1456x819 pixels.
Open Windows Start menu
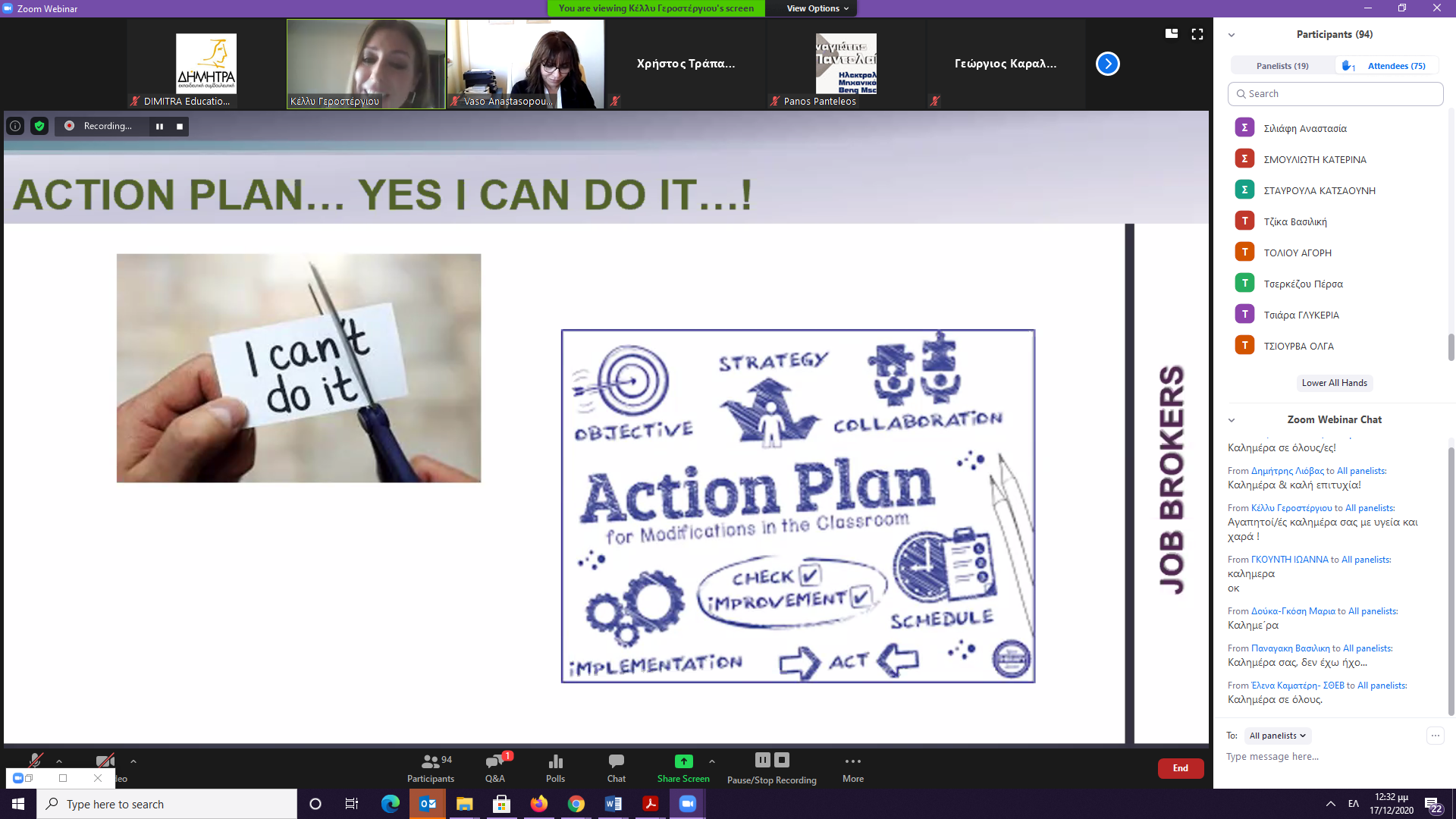coord(18,804)
